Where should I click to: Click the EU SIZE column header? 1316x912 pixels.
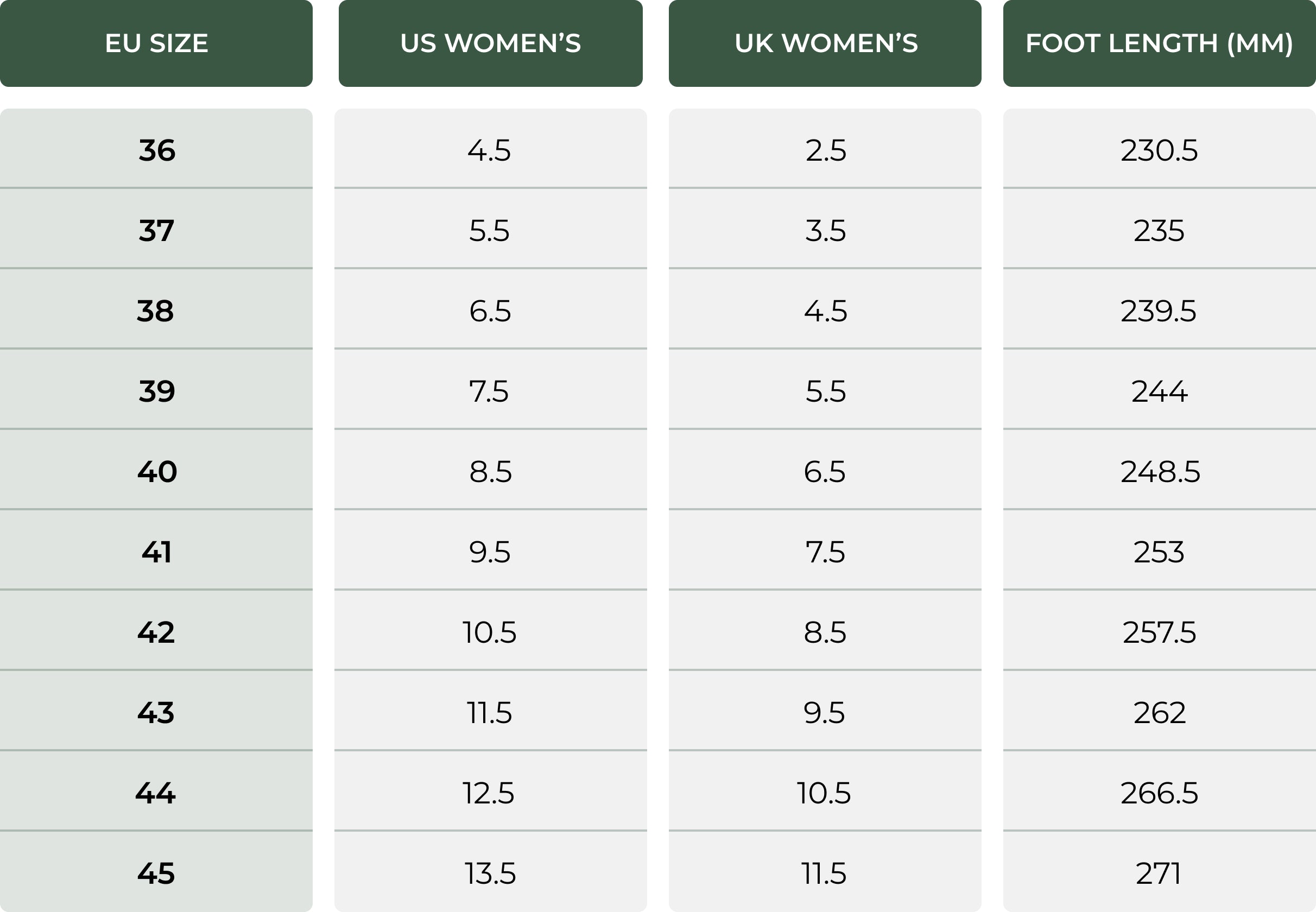(156, 43)
